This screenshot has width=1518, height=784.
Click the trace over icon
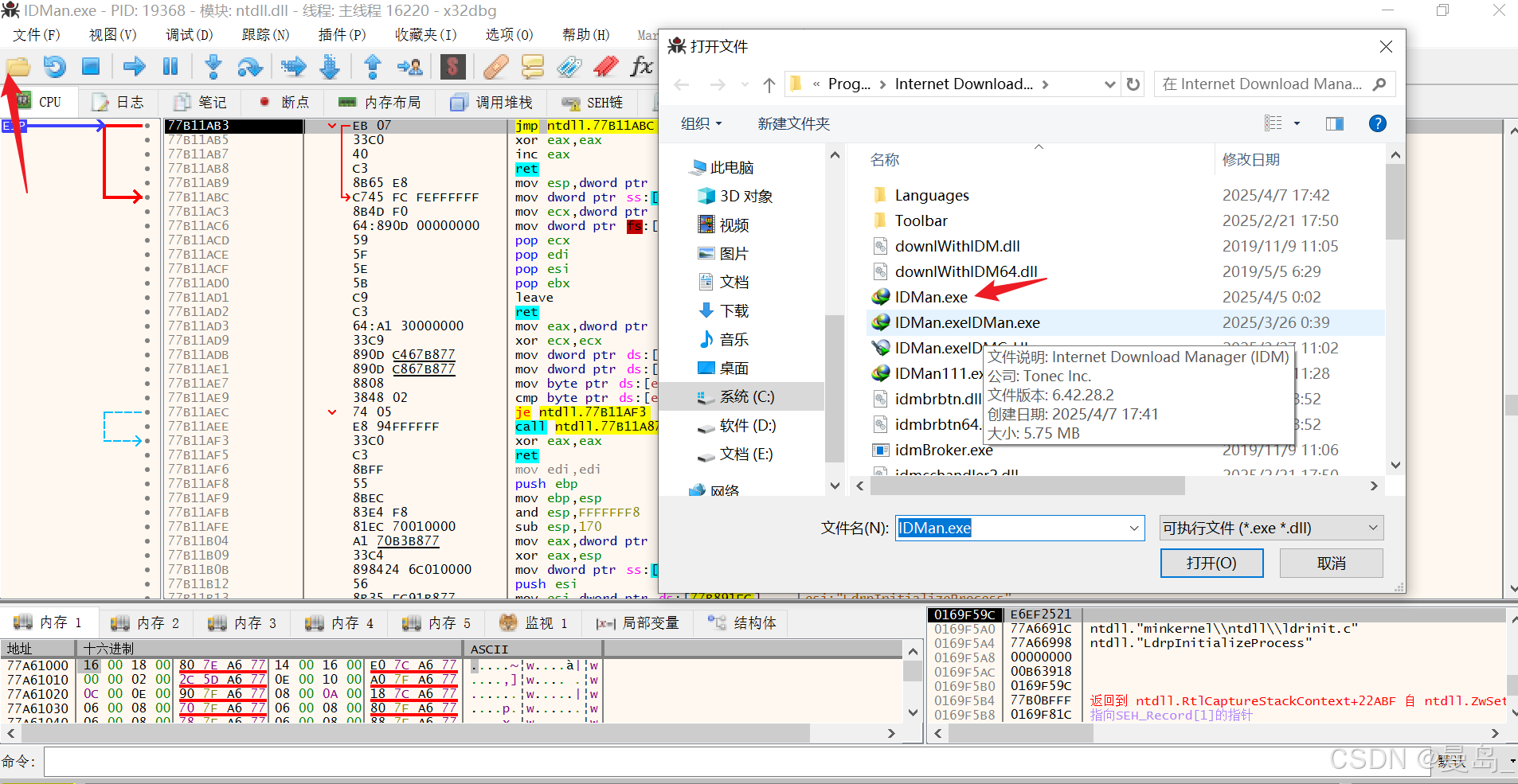330,66
